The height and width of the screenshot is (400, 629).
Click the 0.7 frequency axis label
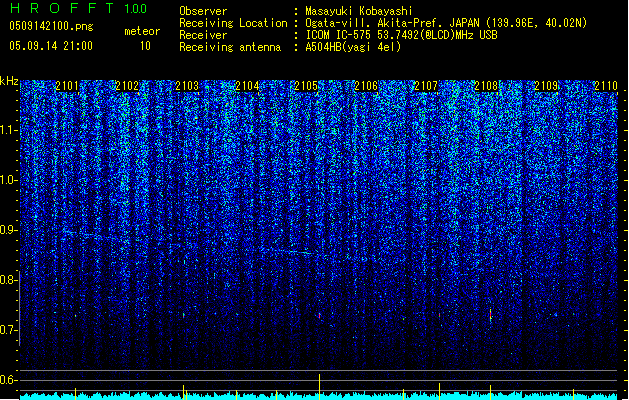tap(8, 330)
